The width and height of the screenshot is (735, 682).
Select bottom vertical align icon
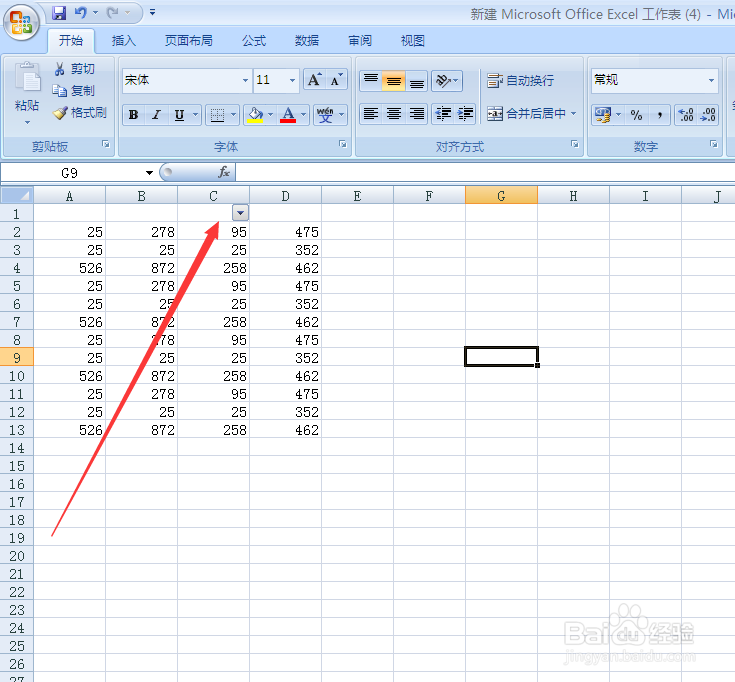(417, 81)
